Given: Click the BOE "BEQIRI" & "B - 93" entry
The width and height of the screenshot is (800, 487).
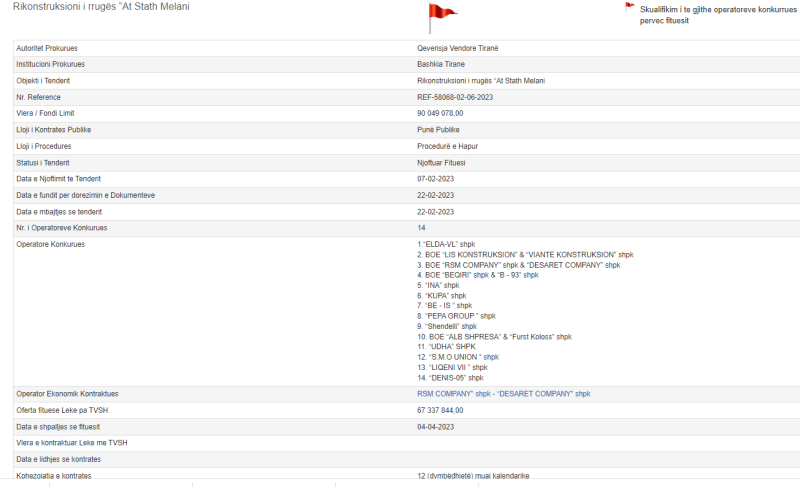Looking at the screenshot, I should point(477,275).
